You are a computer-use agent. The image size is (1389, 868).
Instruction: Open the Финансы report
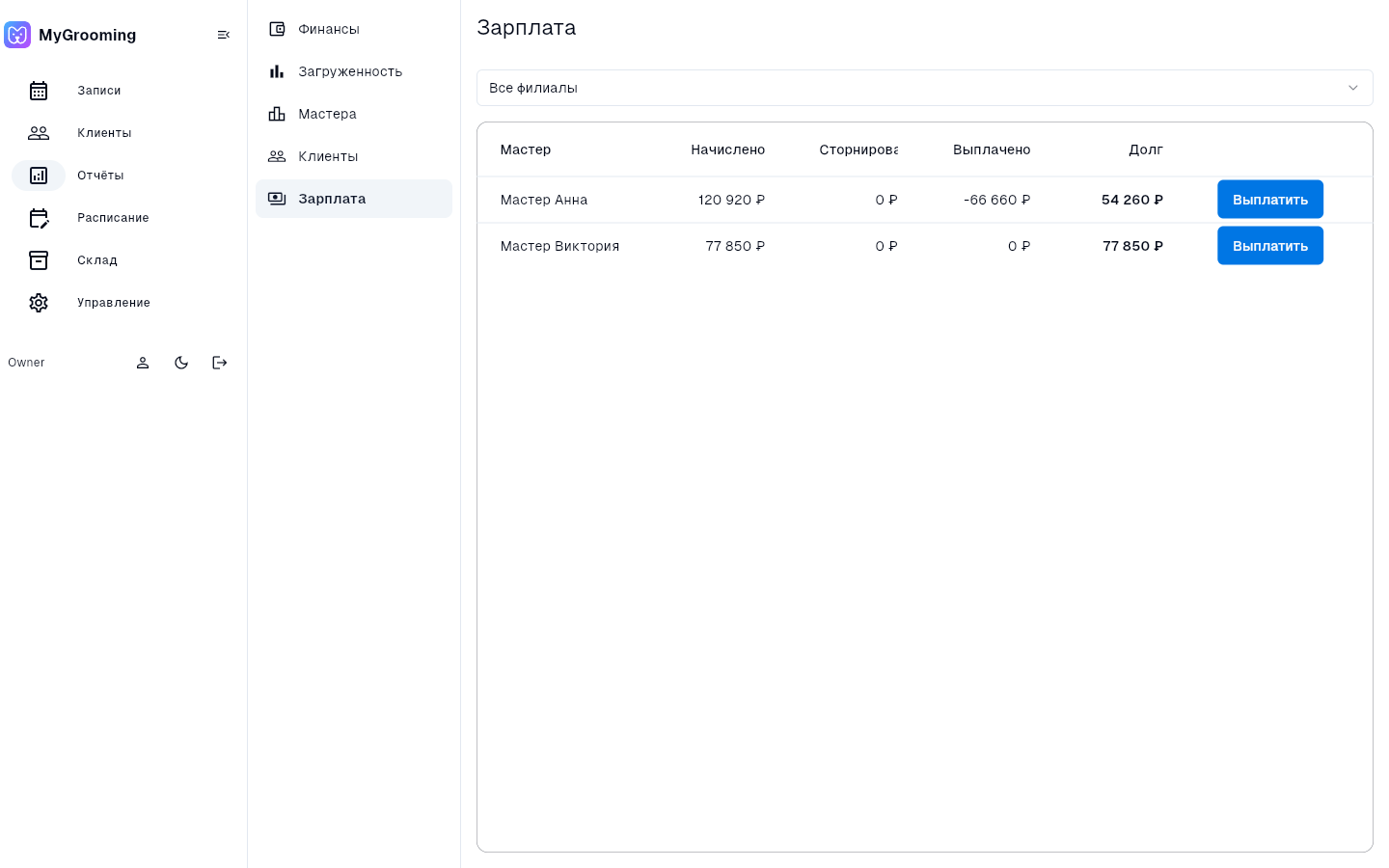(354, 29)
